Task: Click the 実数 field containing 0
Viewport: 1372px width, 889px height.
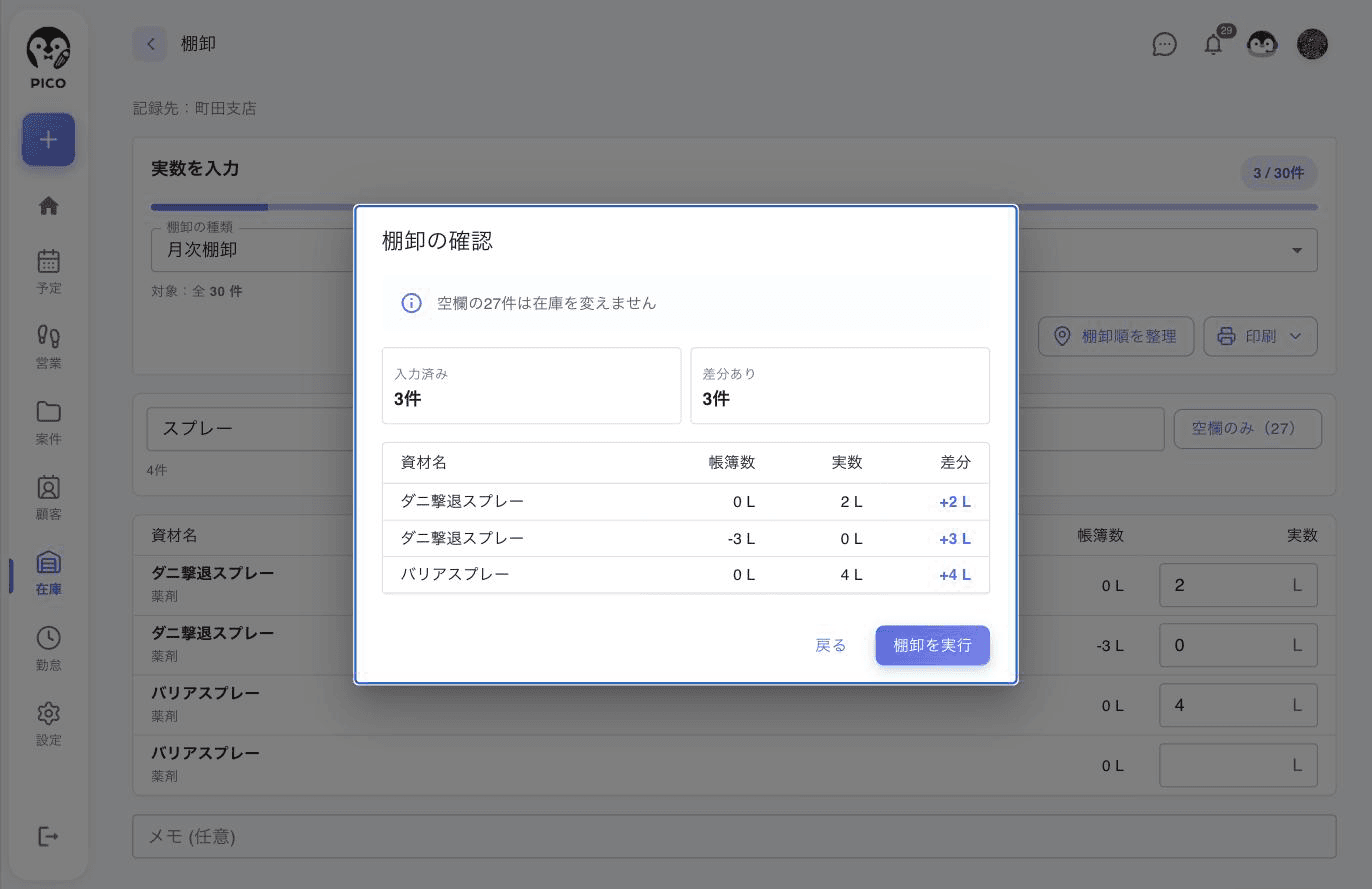Action: (x=1238, y=645)
